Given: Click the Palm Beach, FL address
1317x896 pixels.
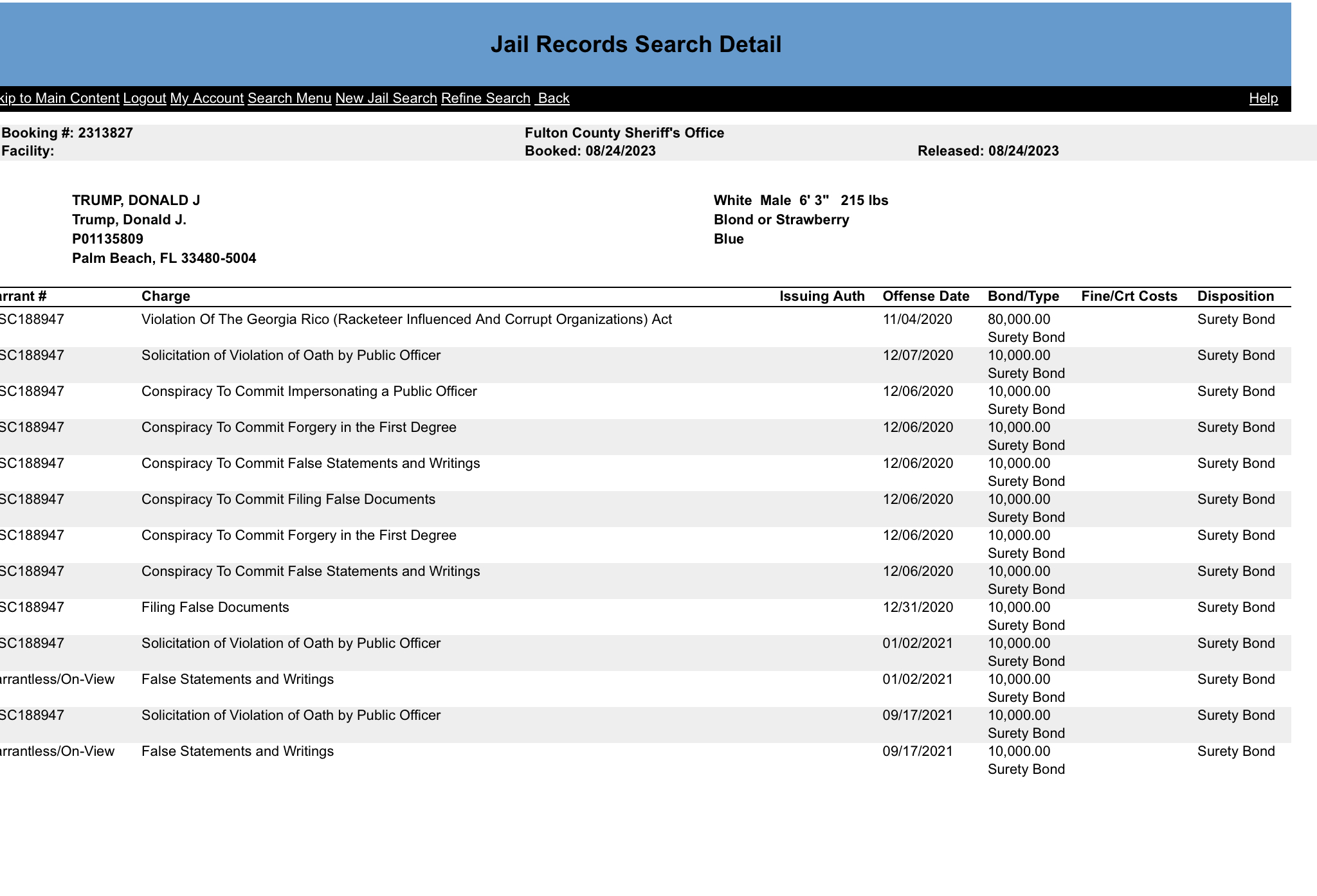Looking at the screenshot, I should (x=164, y=258).
